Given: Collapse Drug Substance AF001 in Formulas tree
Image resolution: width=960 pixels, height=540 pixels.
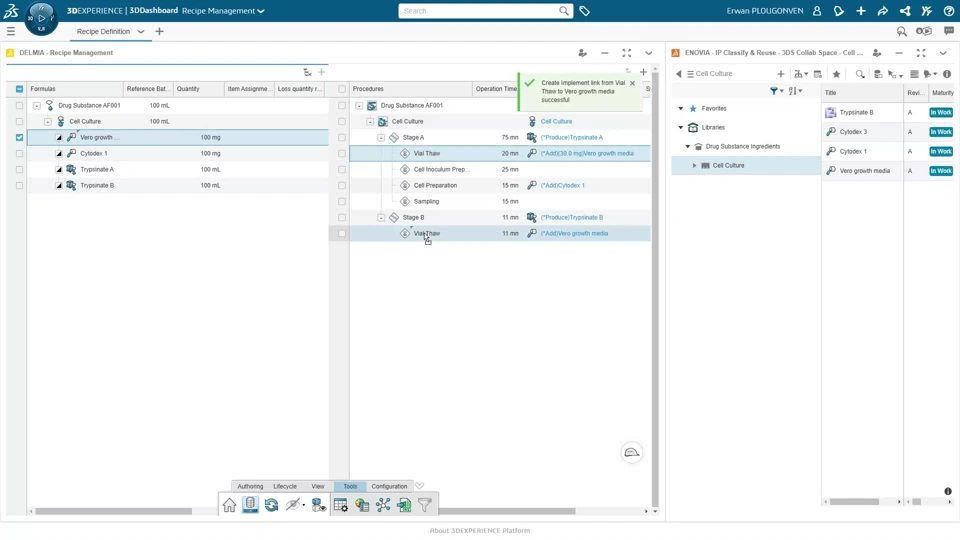Looking at the screenshot, I should pos(37,105).
